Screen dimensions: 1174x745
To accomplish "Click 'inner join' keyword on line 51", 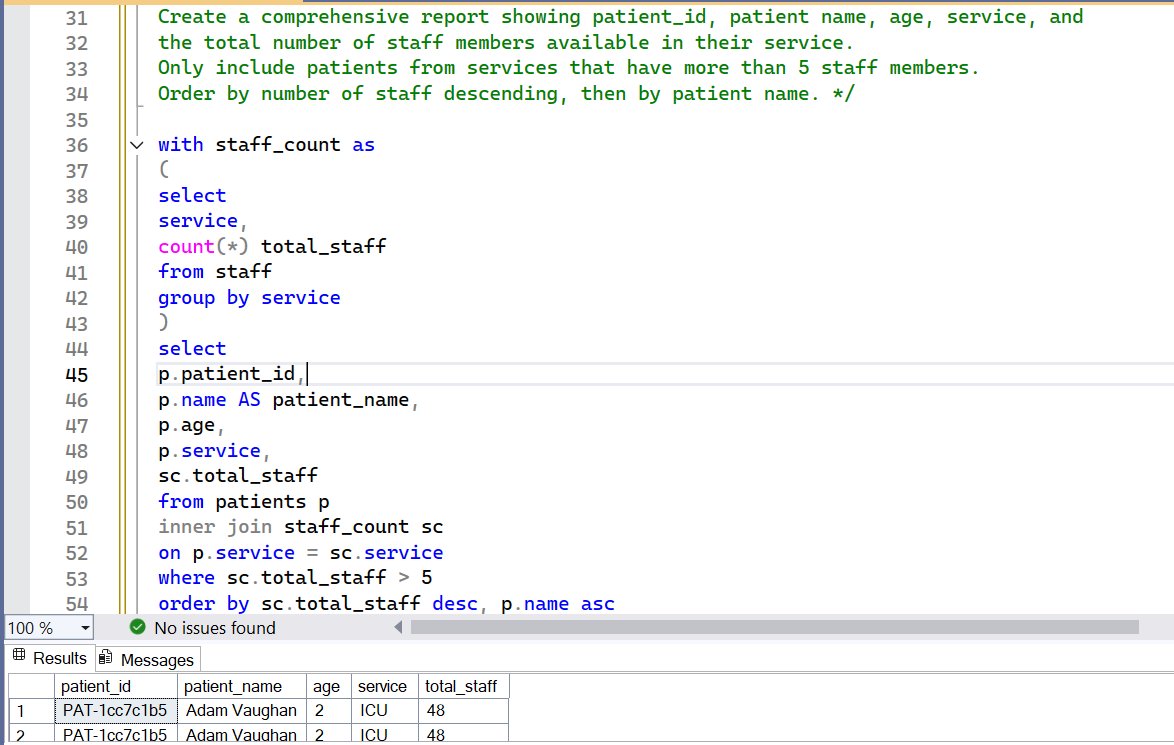I will point(215,526).
